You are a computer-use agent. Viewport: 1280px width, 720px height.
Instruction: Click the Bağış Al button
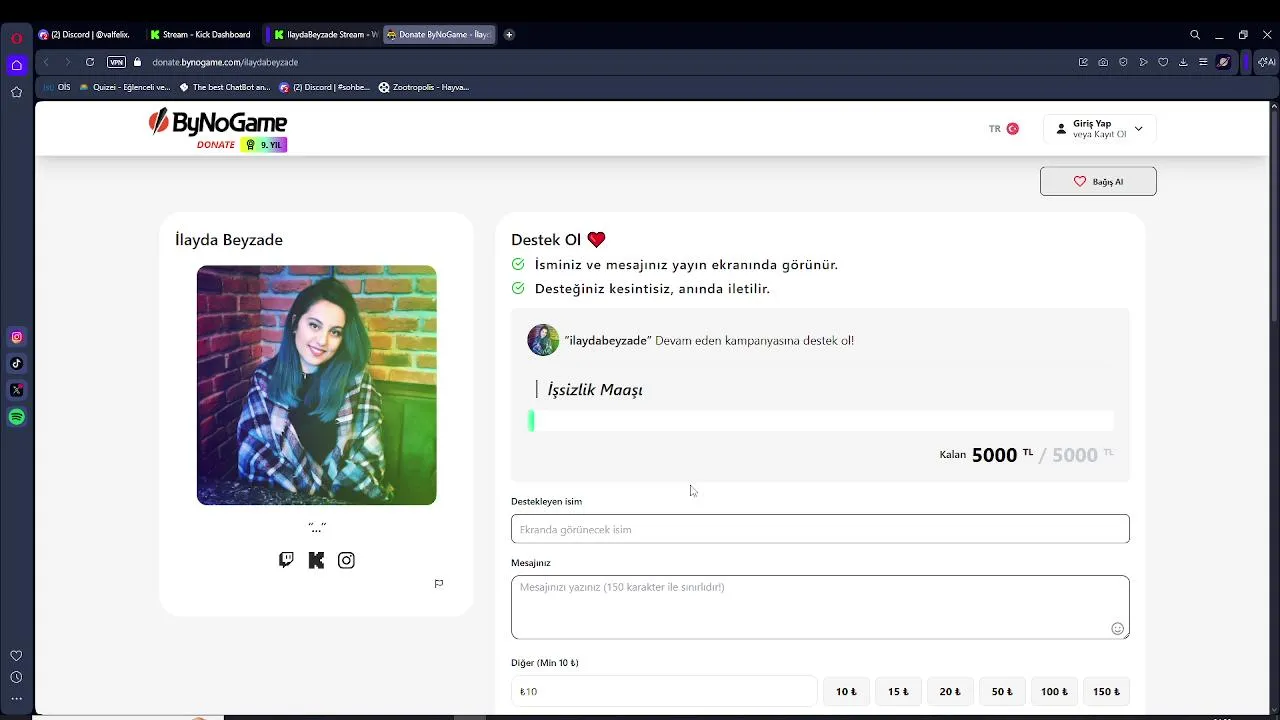click(x=1098, y=181)
